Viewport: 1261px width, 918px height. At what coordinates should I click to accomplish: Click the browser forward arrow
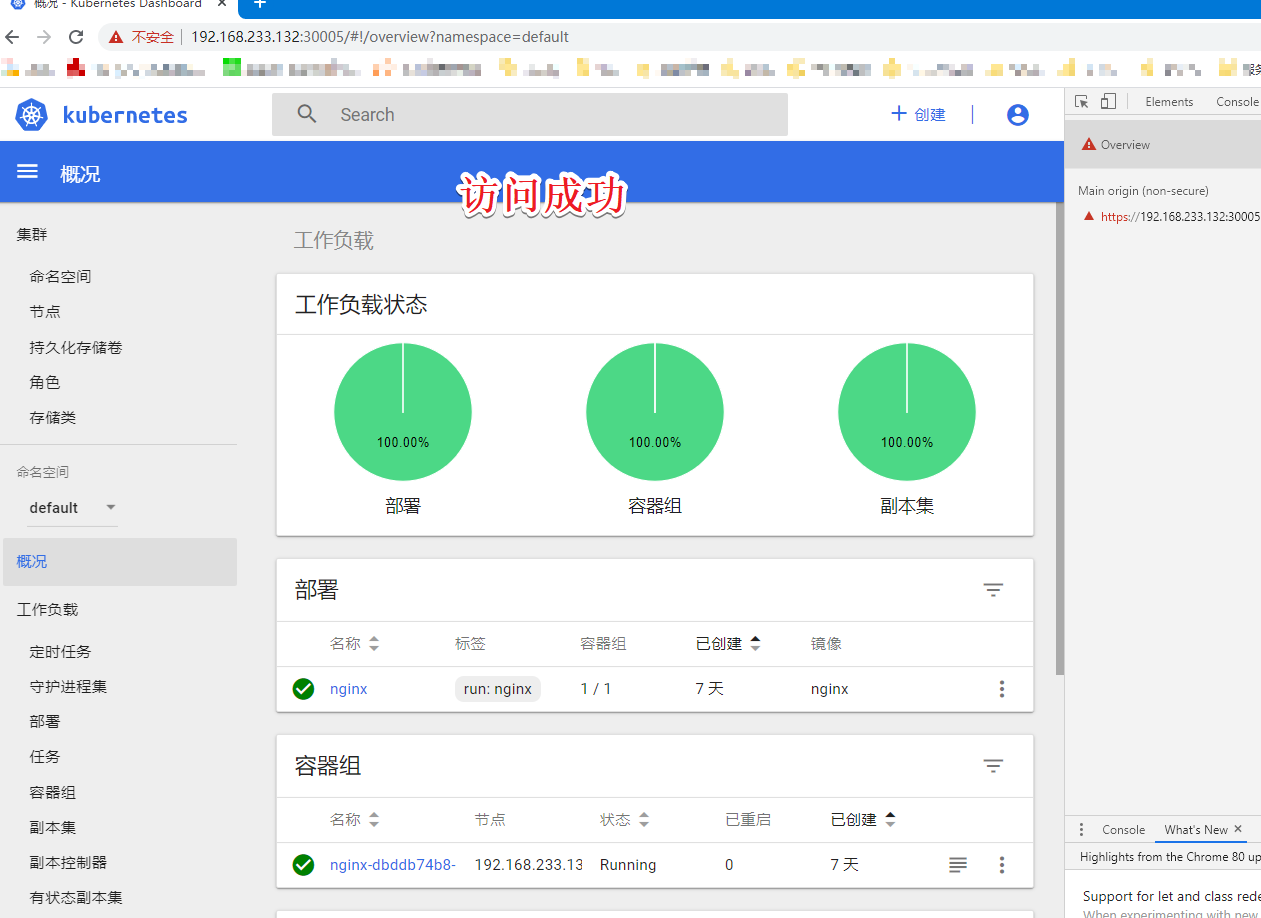click(x=44, y=37)
